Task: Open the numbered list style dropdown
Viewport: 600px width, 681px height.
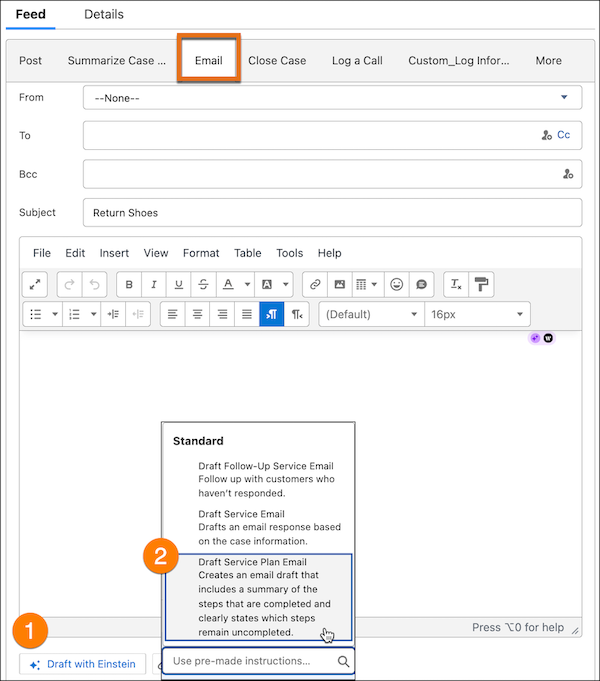Action: coord(93,314)
